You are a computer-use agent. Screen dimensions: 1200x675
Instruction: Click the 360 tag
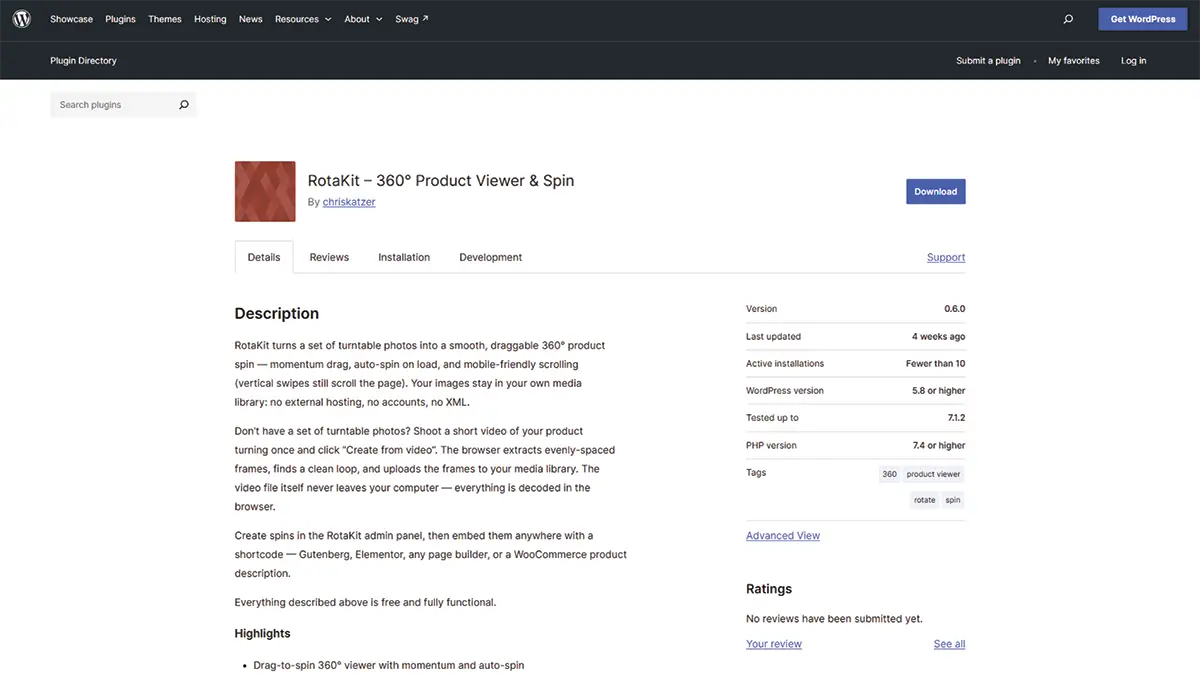[x=890, y=474]
